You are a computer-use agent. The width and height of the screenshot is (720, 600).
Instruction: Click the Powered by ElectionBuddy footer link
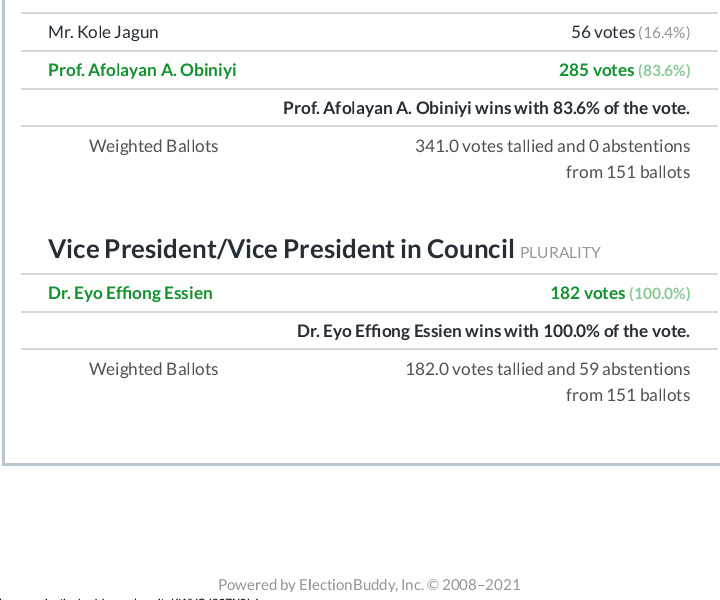(x=369, y=584)
